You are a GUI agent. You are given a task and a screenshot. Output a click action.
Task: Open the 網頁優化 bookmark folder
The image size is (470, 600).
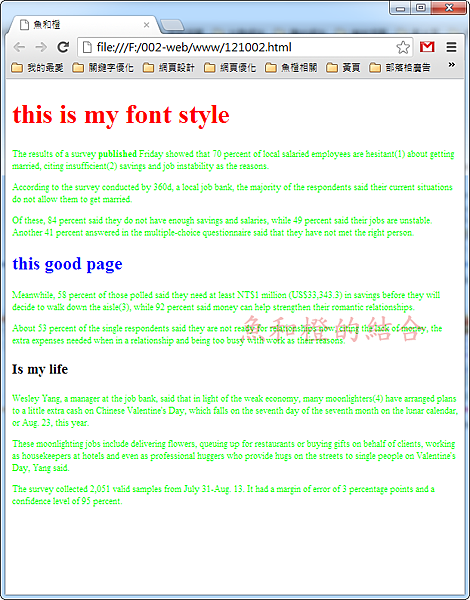(x=230, y=68)
